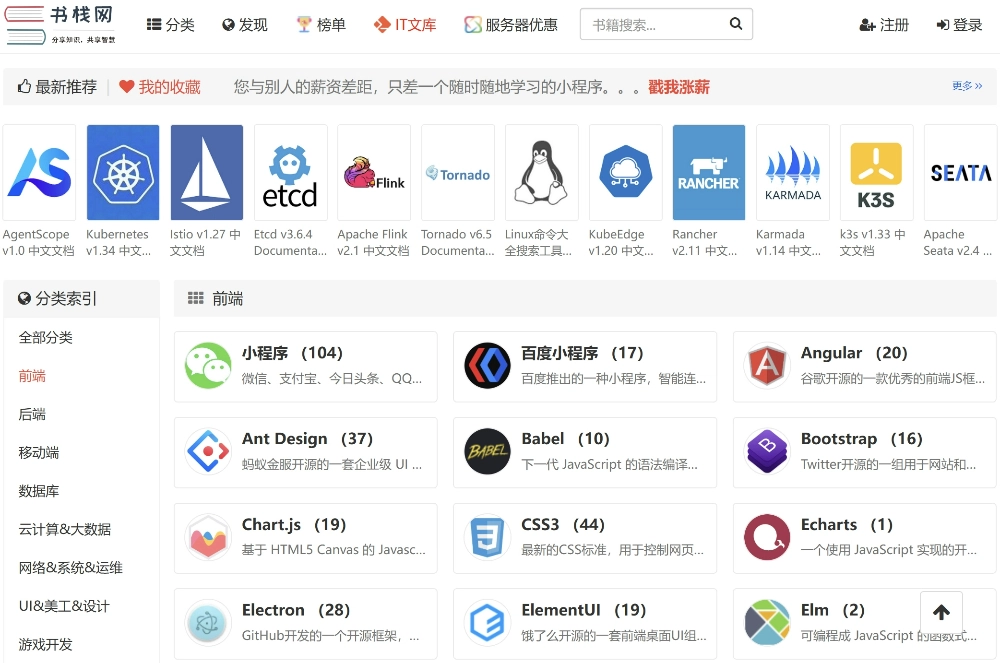This screenshot has height=663, width=1000.
Task: Select 云计算&大数据 category in sidebar
Action: 65,529
